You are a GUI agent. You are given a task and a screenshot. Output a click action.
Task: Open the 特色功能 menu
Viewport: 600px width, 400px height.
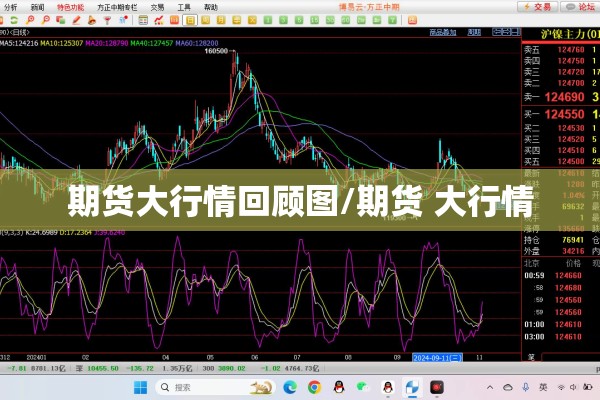pyautogui.click(x=71, y=7)
